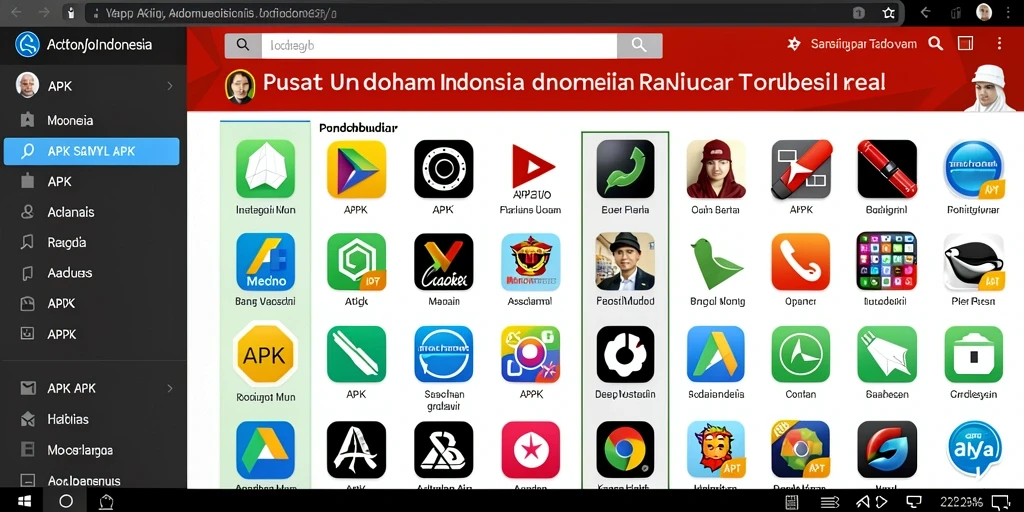Click the Windows Start button
The width and height of the screenshot is (1024, 512).
pos(25,501)
